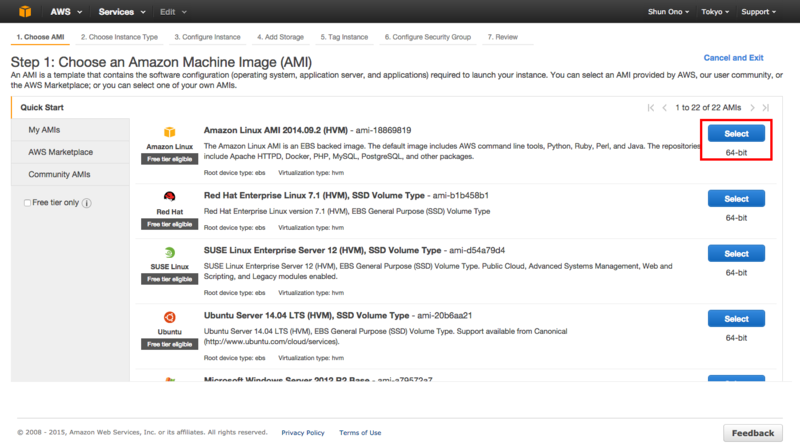Open 6. Configure Security Group tab
This screenshot has height=447, width=800.
428,37
